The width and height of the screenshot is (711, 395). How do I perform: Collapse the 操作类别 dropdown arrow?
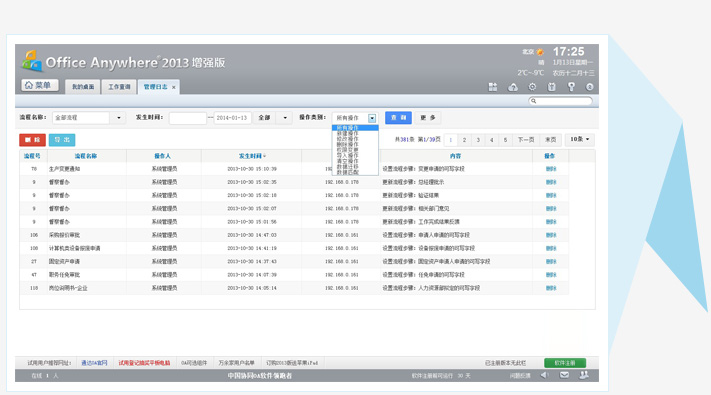click(372, 118)
